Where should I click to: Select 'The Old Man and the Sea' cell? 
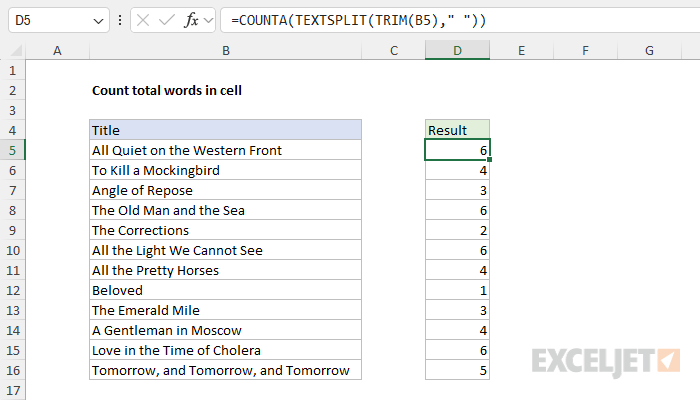[x=225, y=210]
